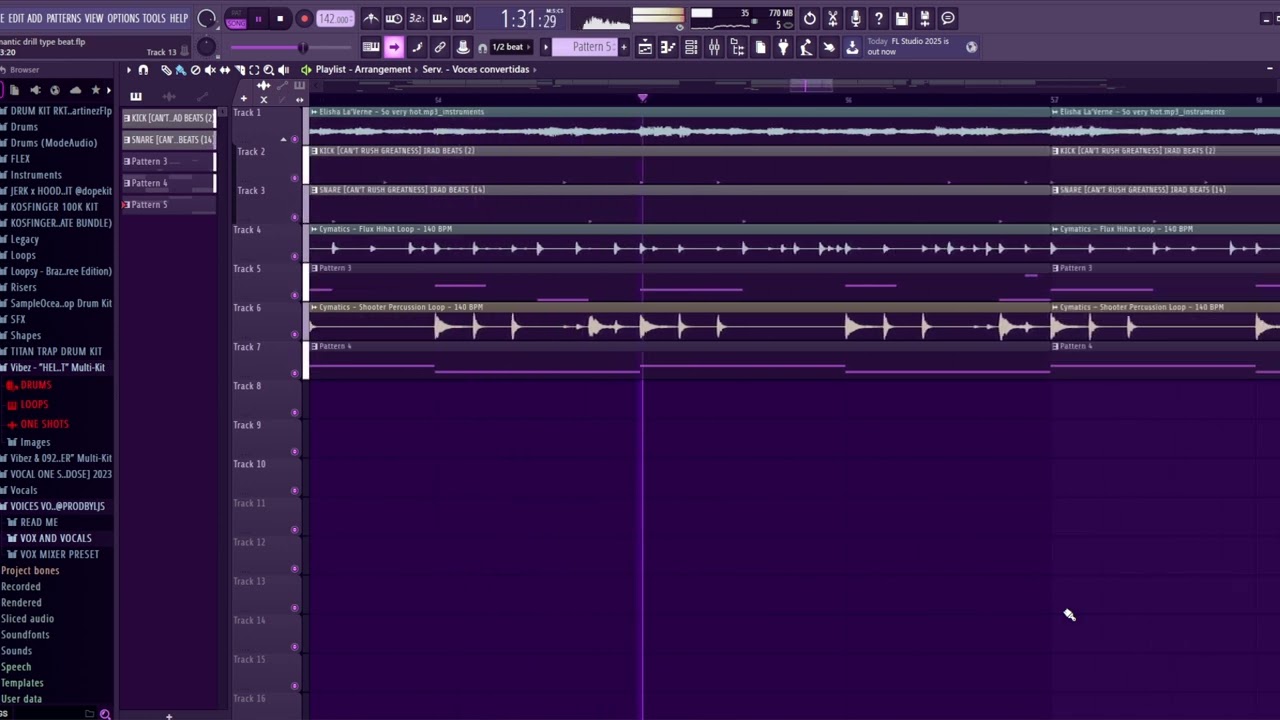The width and height of the screenshot is (1280, 720).
Task: Open the chat/feedback speech bubble icon
Action: pyautogui.click(x=948, y=18)
